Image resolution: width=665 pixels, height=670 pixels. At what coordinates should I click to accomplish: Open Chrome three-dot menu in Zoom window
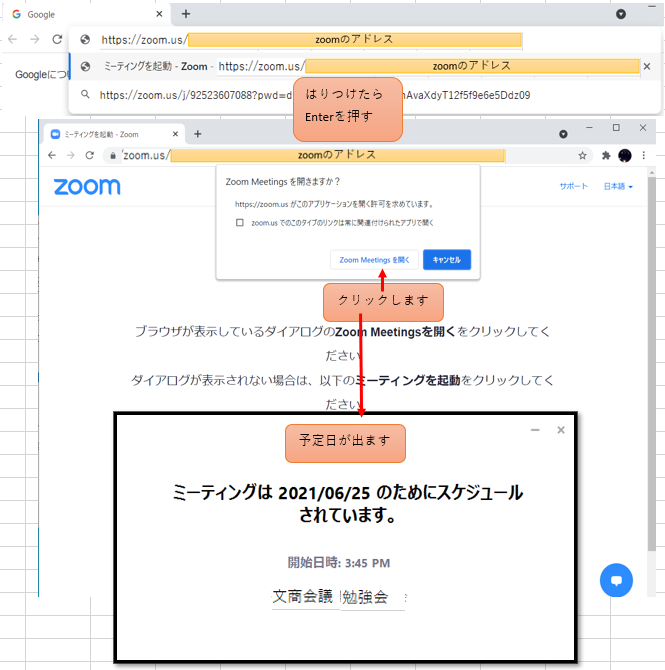[642, 156]
